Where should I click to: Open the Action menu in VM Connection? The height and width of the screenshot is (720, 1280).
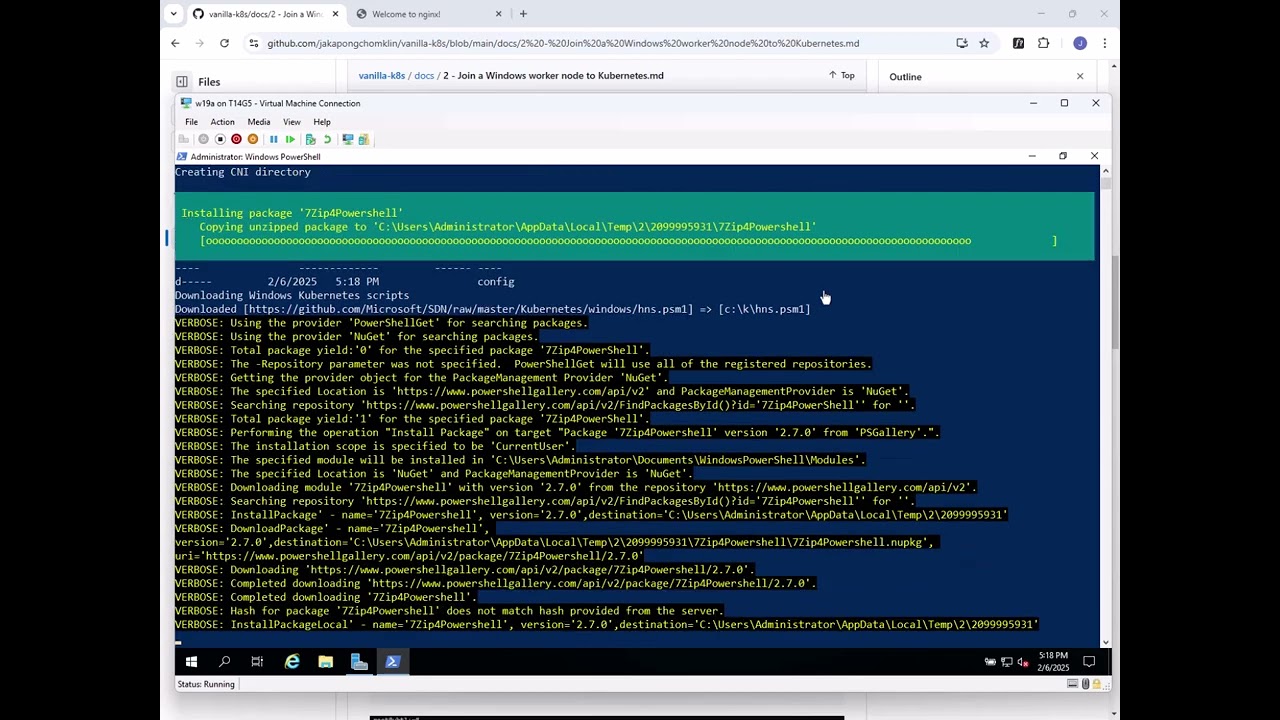[x=222, y=122]
